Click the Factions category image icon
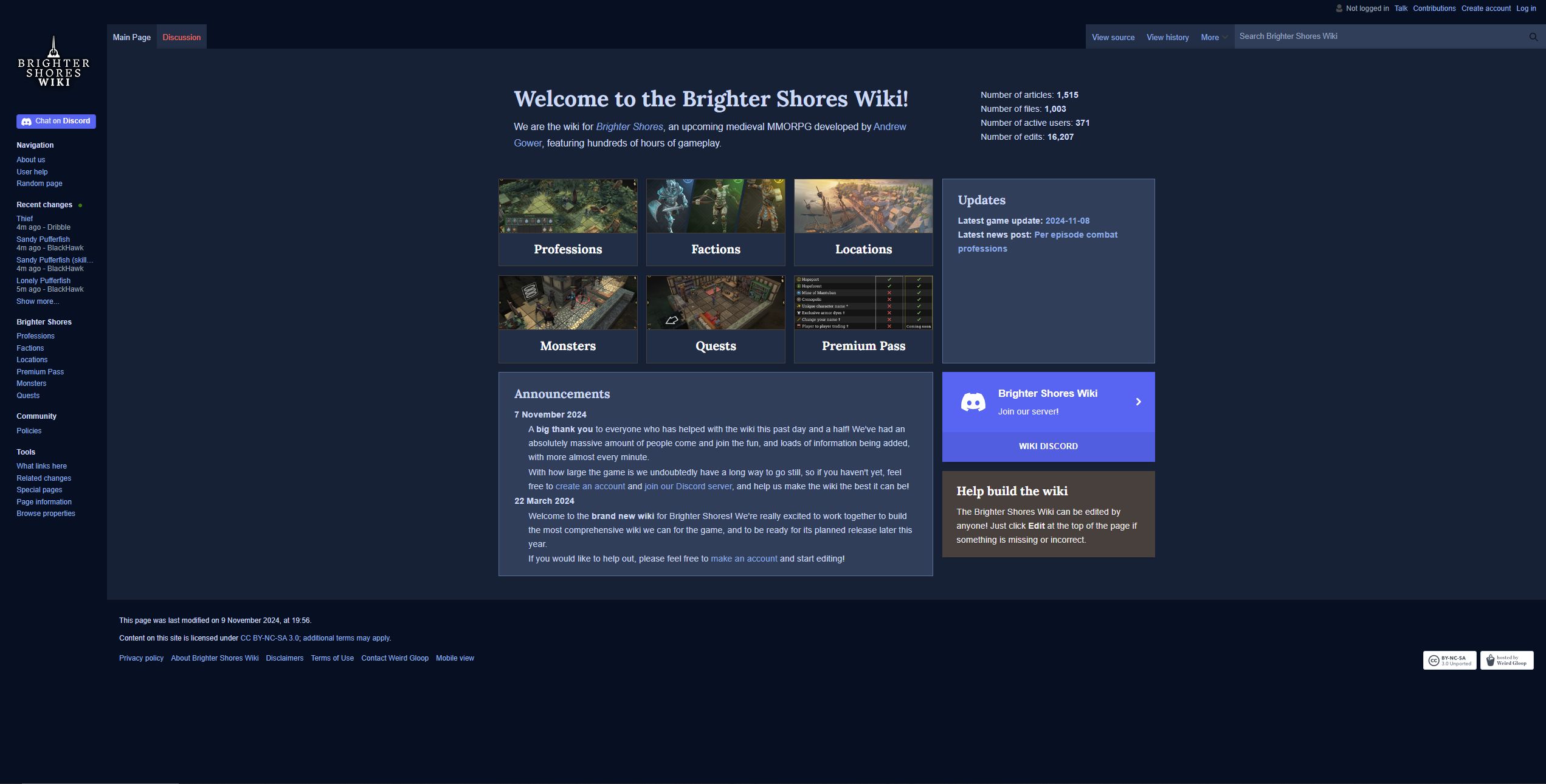 click(716, 205)
